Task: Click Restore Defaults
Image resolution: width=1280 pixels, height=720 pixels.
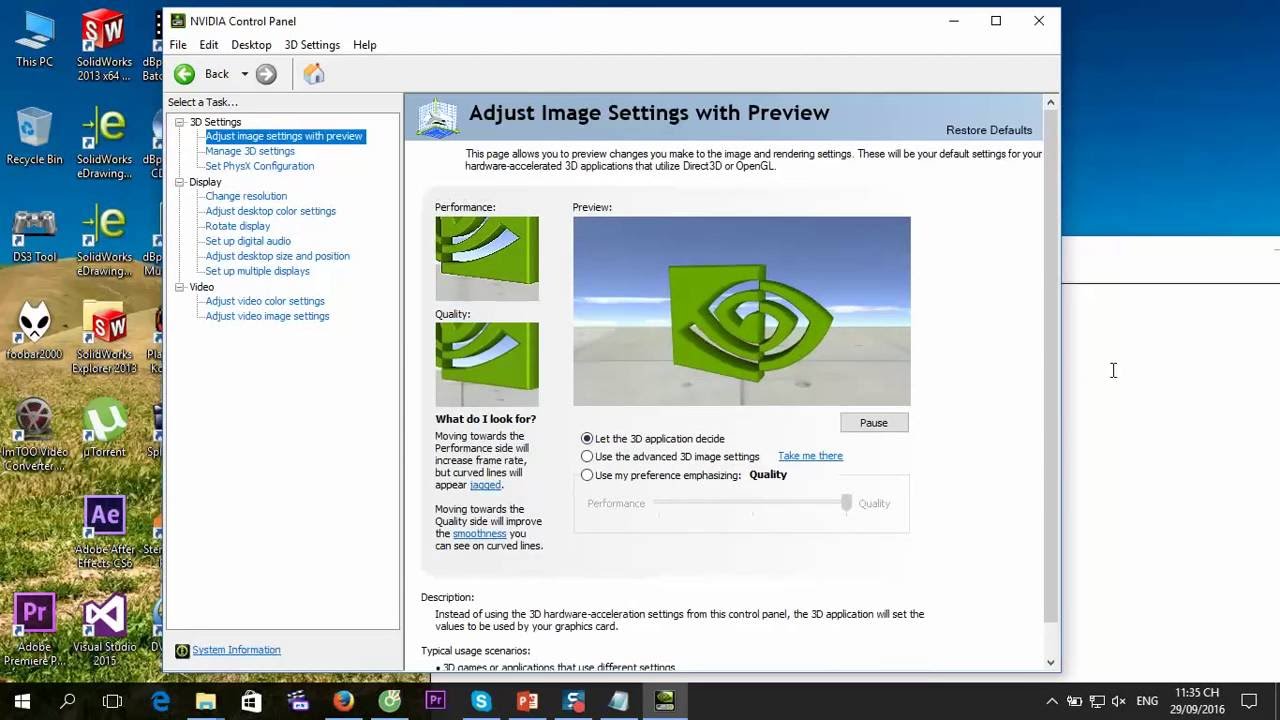Action: click(989, 130)
